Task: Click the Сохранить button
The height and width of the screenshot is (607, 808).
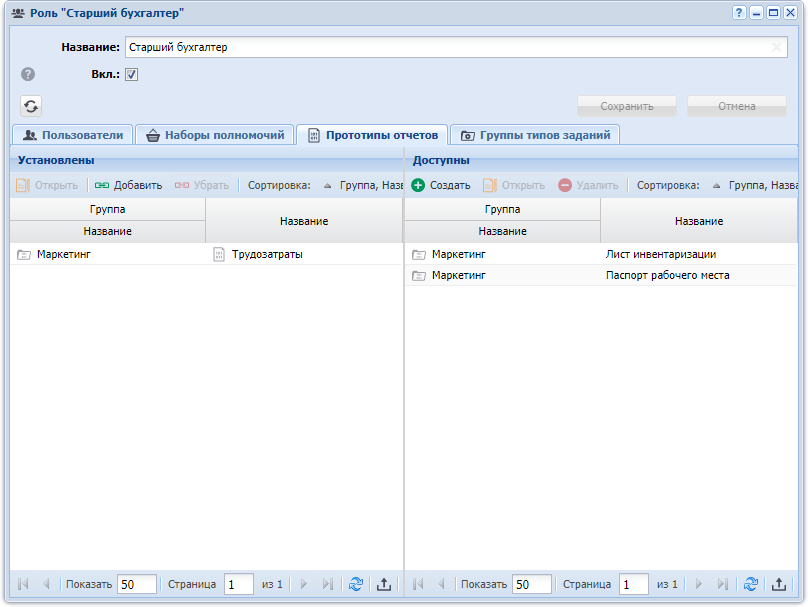Action: (x=627, y=106)
